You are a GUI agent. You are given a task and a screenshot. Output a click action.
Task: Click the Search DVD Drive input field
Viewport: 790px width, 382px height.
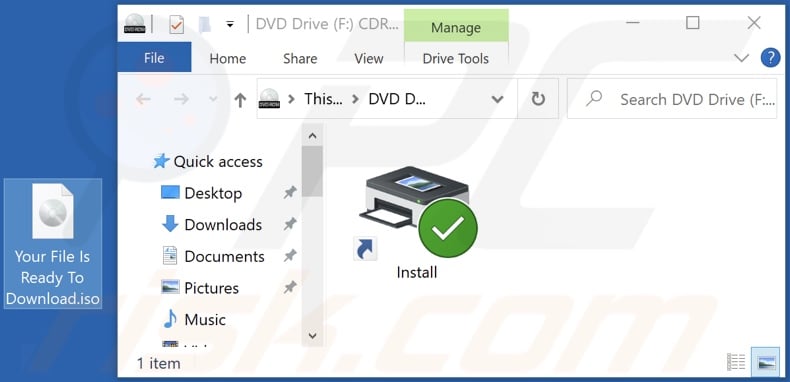point(672,99)
